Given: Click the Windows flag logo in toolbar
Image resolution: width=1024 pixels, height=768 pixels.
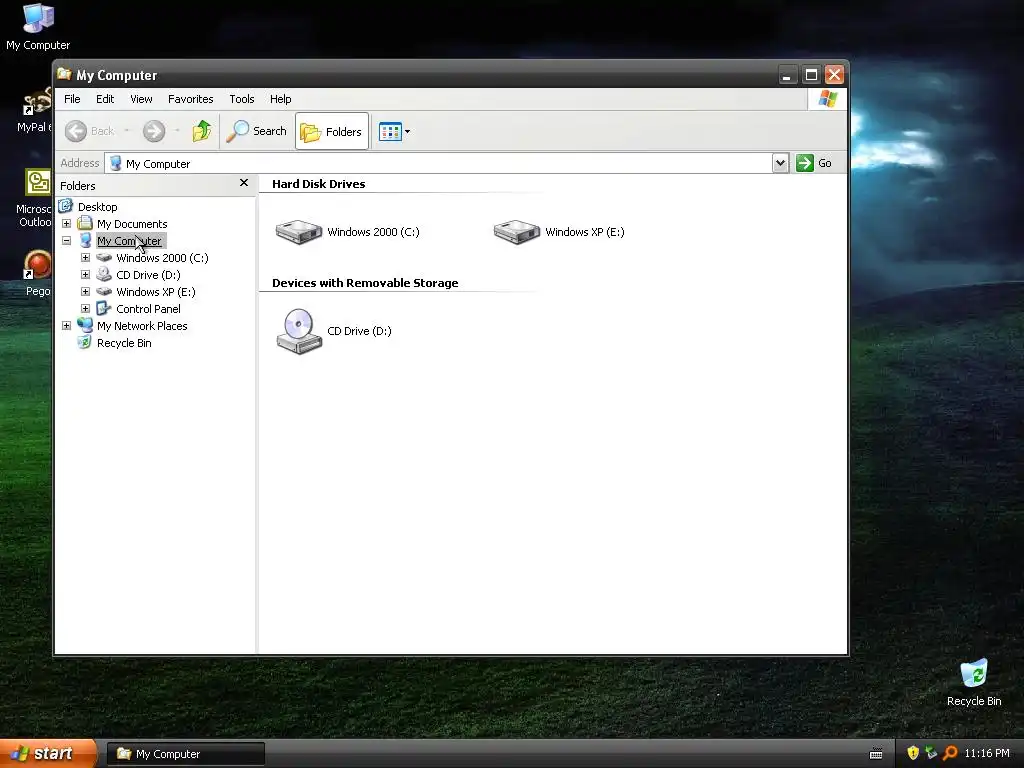Looking at the screenshot, I should 827,99.
